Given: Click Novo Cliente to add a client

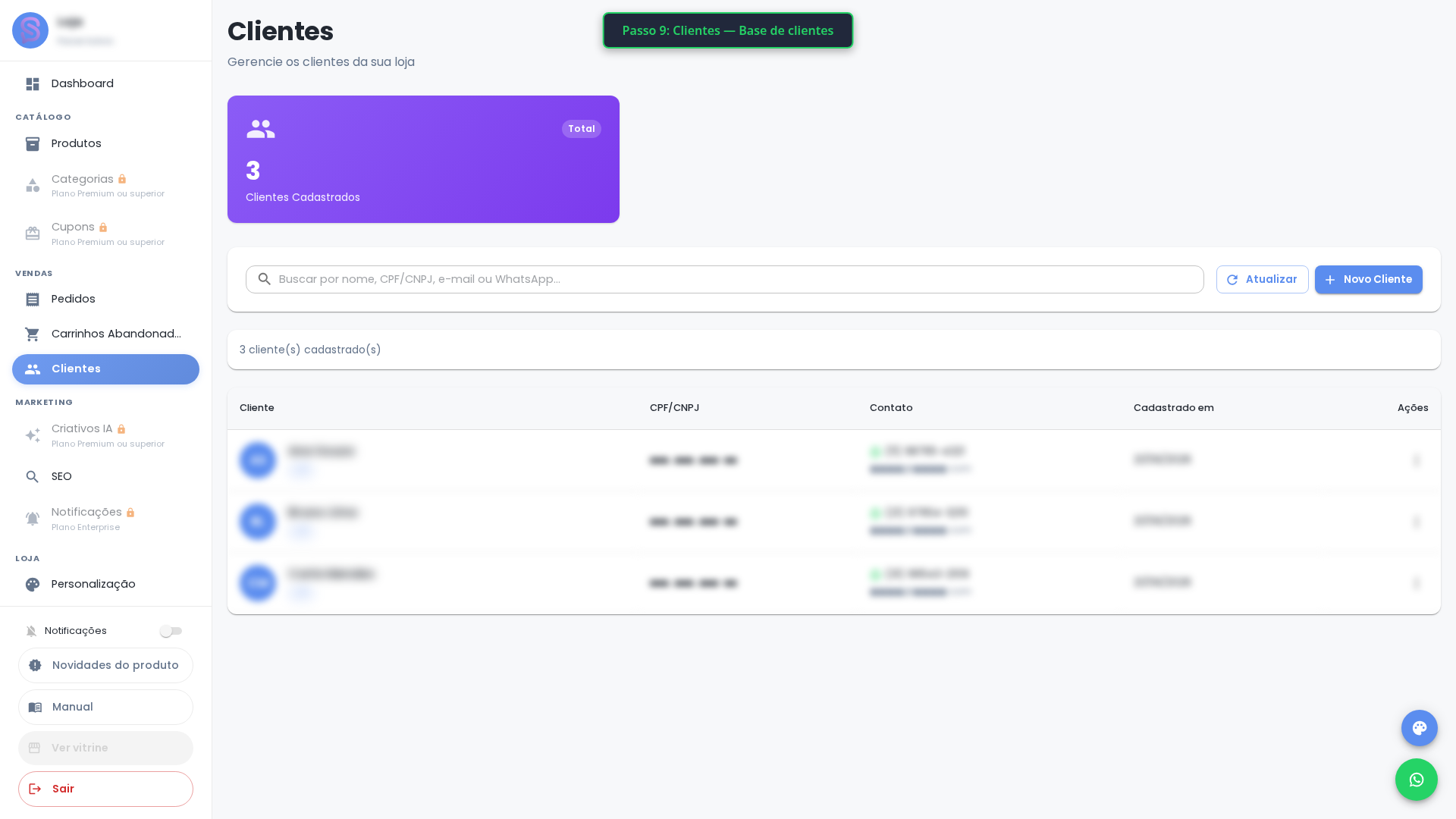Looking at the screenshot, I should [1368, 279].
